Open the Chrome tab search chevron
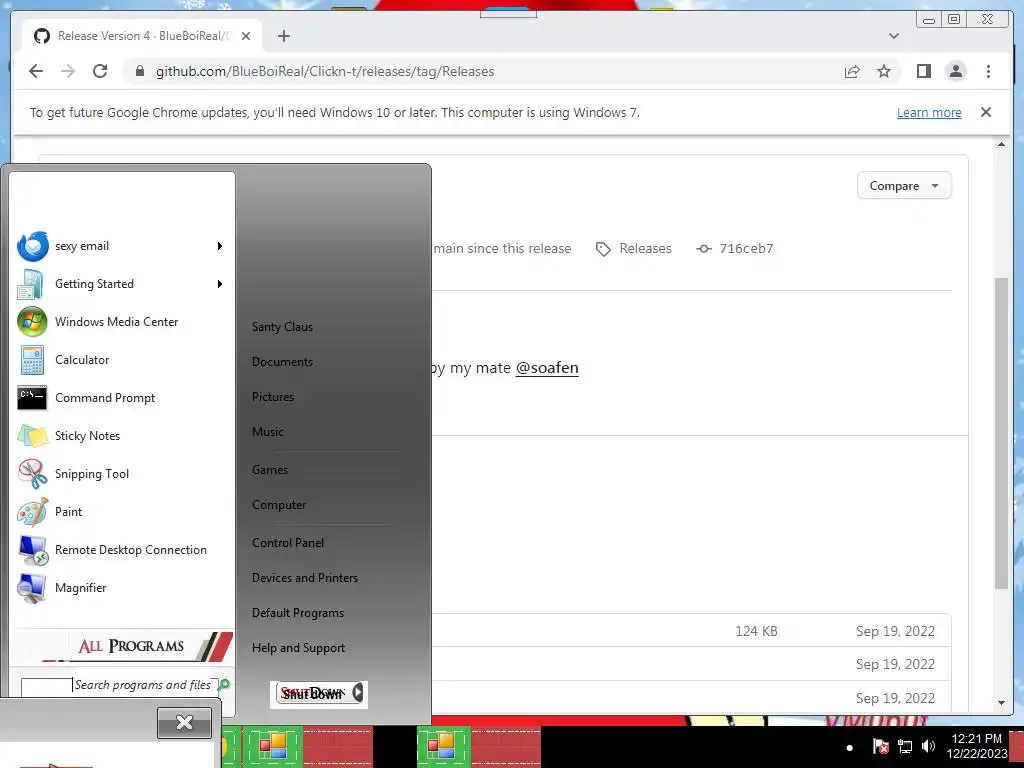1024x768 pixels. 894,36
